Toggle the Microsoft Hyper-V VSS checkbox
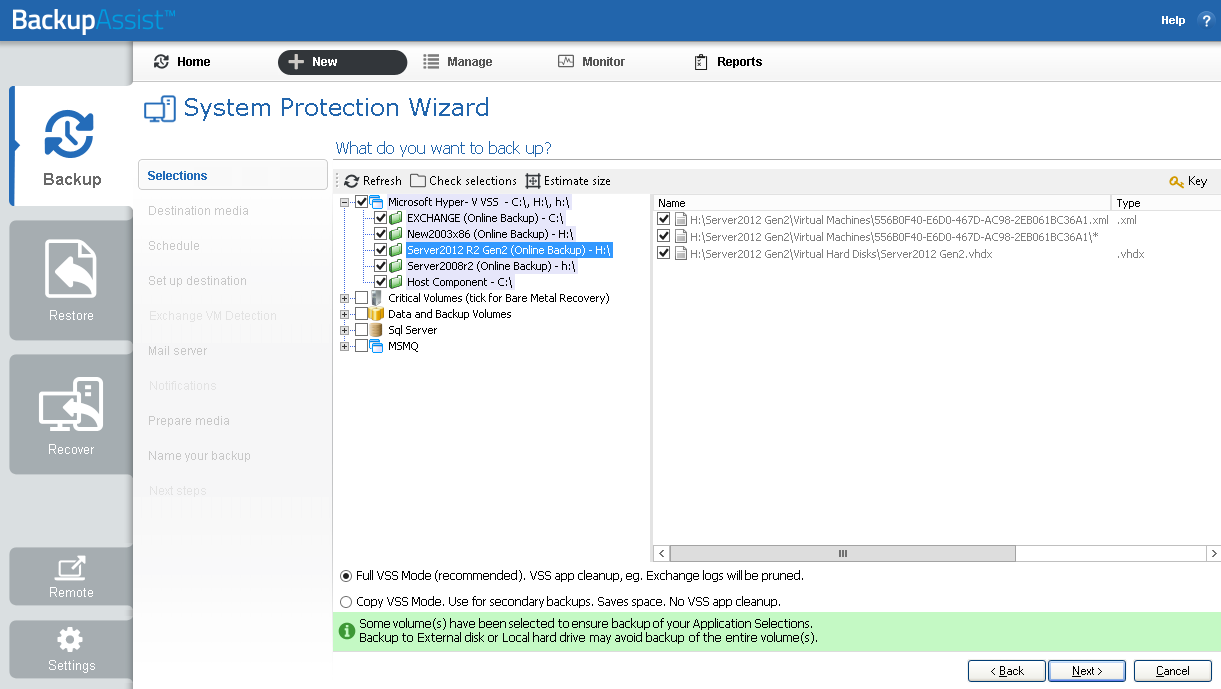The image size is (1221, 689). pyautogui.click(x=362, y=202)
